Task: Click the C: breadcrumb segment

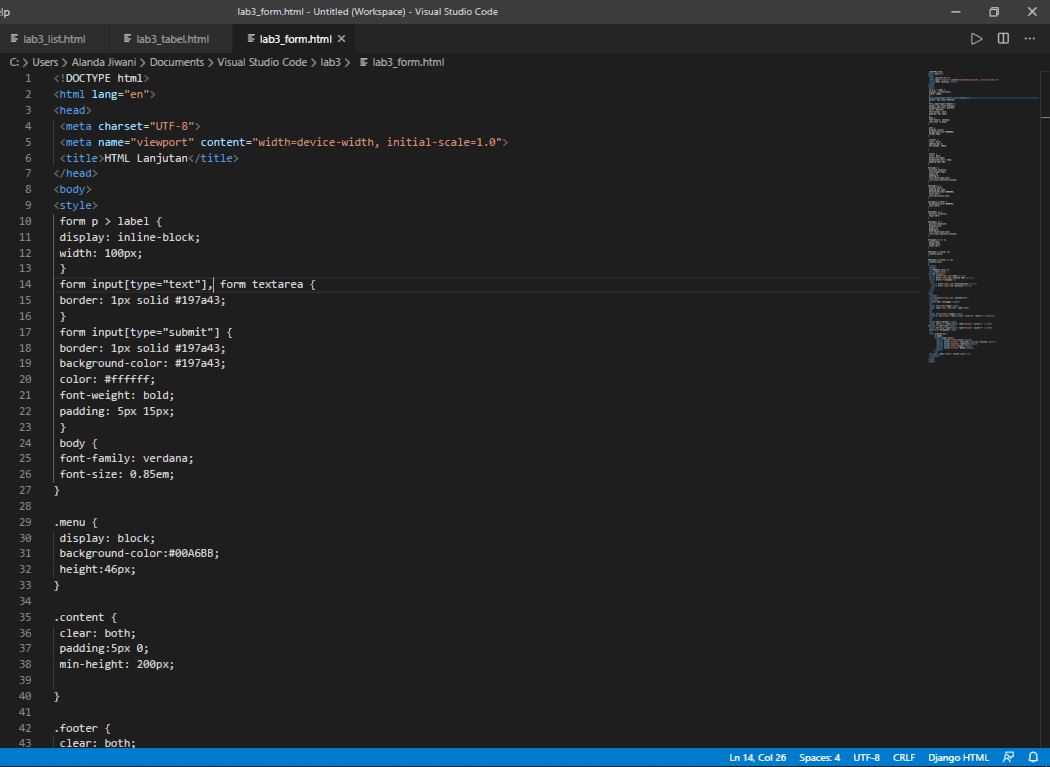Action: coord(14,62)
